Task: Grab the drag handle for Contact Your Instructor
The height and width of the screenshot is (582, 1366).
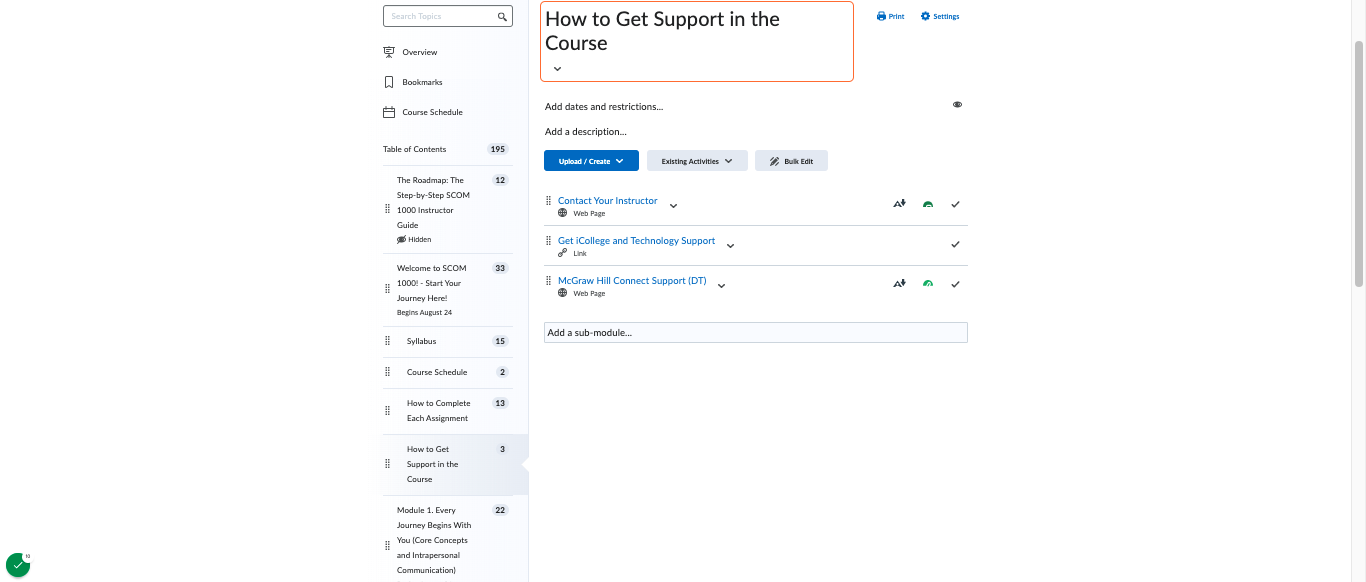Action: pos(548,201)
